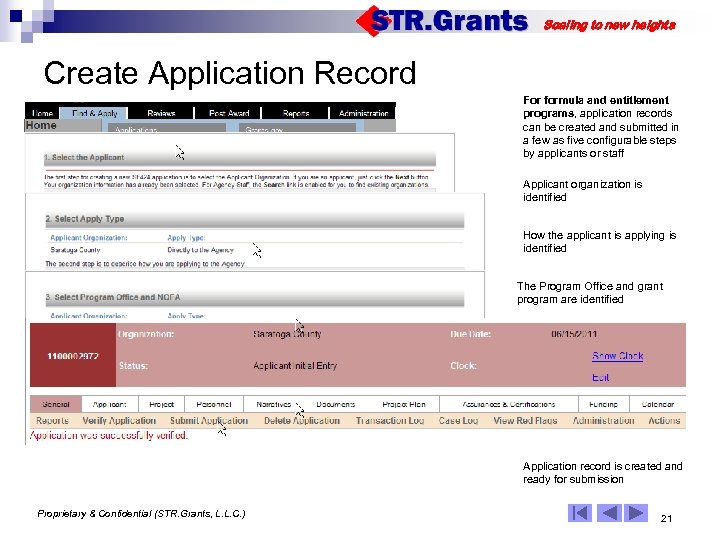Go to next slide arrow button
This screenshot has height=540, width=720.
(636, 513)
